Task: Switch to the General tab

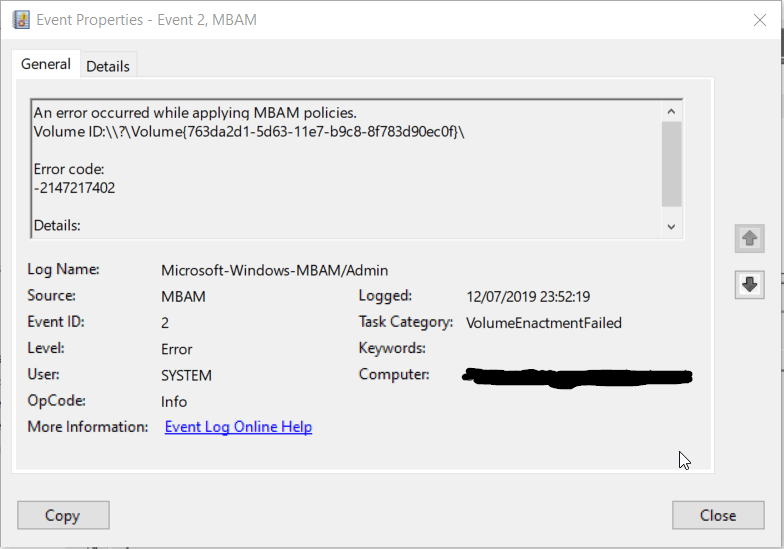Action: click(x=46, y=64)
